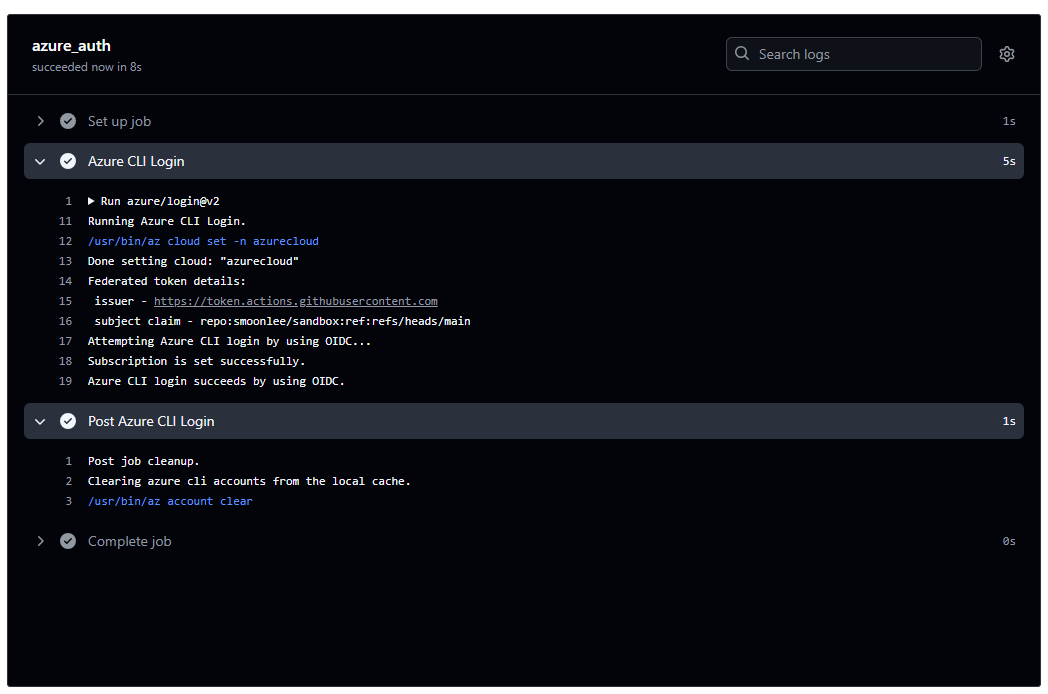Focus the Search logs input field
This screenshot has width=1048, height=694.
[854, 54]
